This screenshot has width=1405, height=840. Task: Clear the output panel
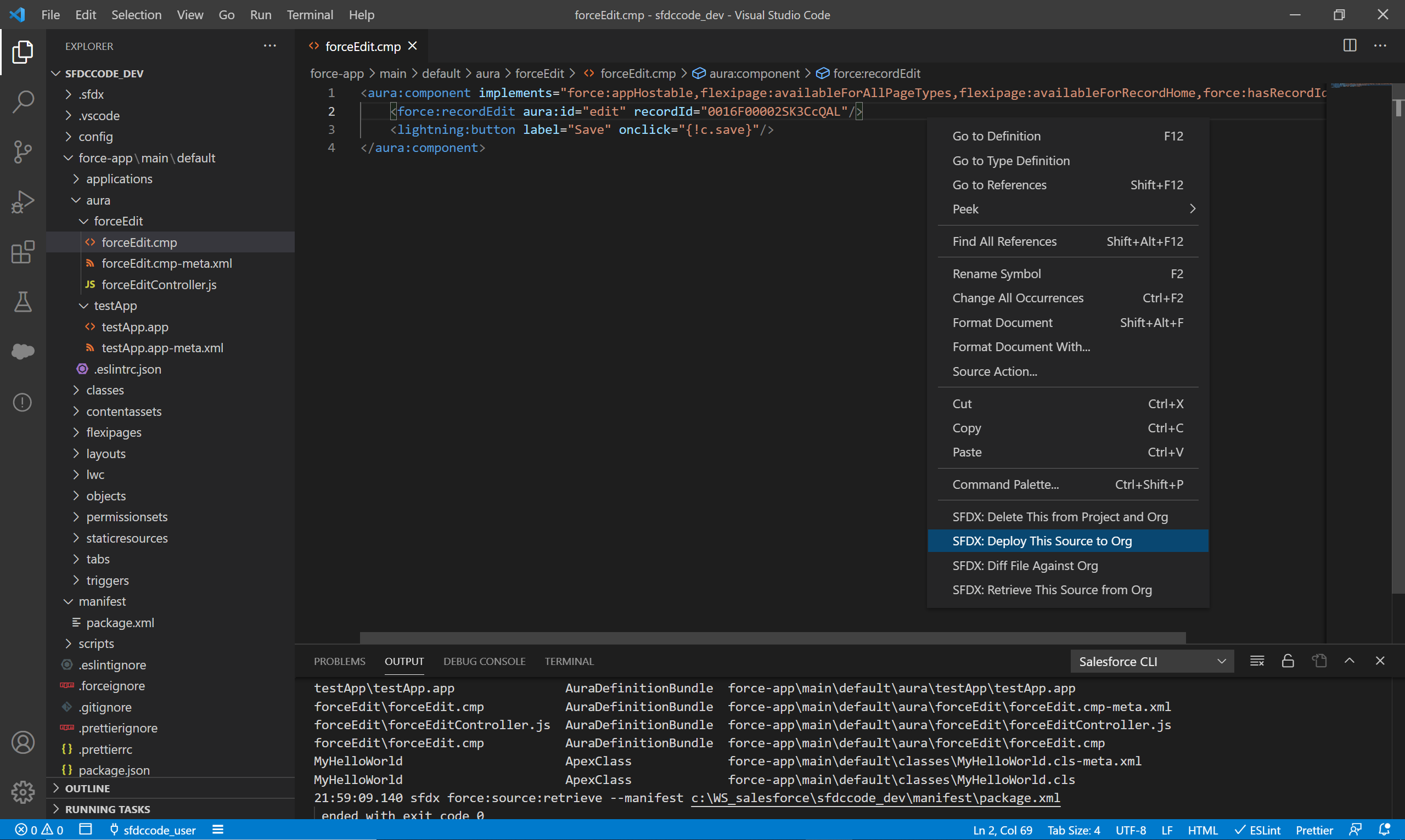[x=1257, y=661]
